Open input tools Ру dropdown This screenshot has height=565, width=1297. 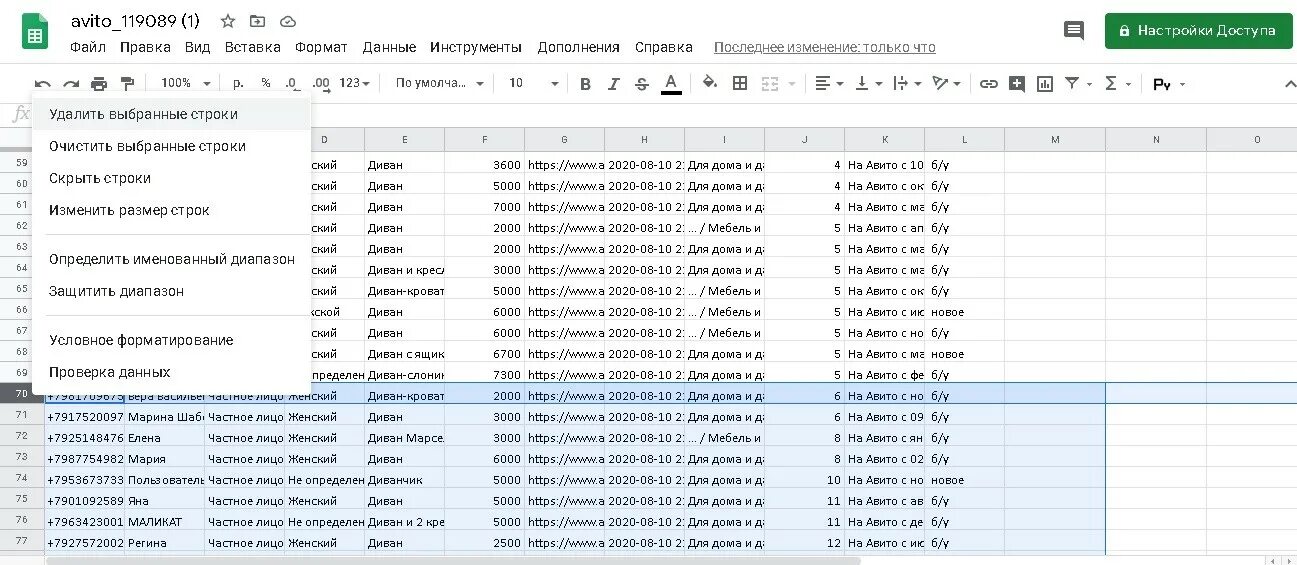(x=1169, y=84)
